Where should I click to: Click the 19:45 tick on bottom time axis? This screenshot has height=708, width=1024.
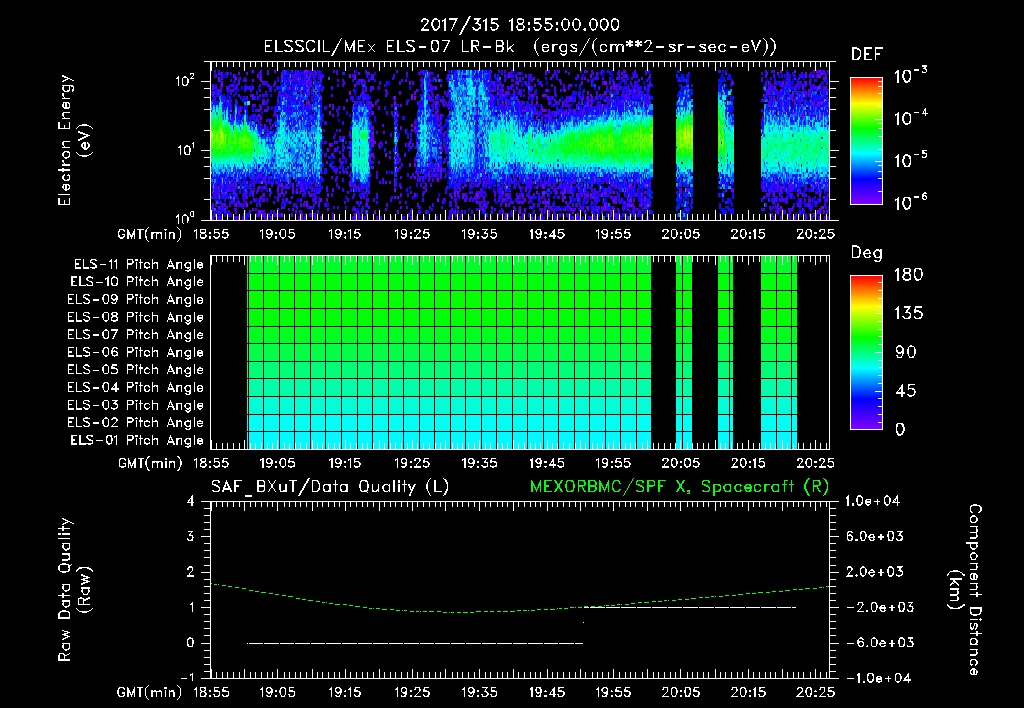(x=547, y=692)
